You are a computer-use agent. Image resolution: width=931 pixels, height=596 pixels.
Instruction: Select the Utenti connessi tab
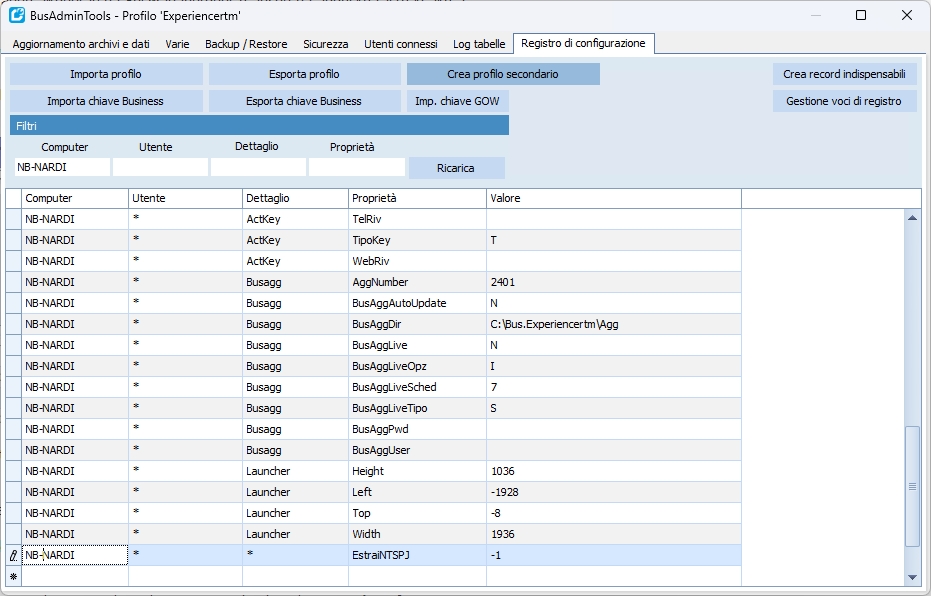400,44
